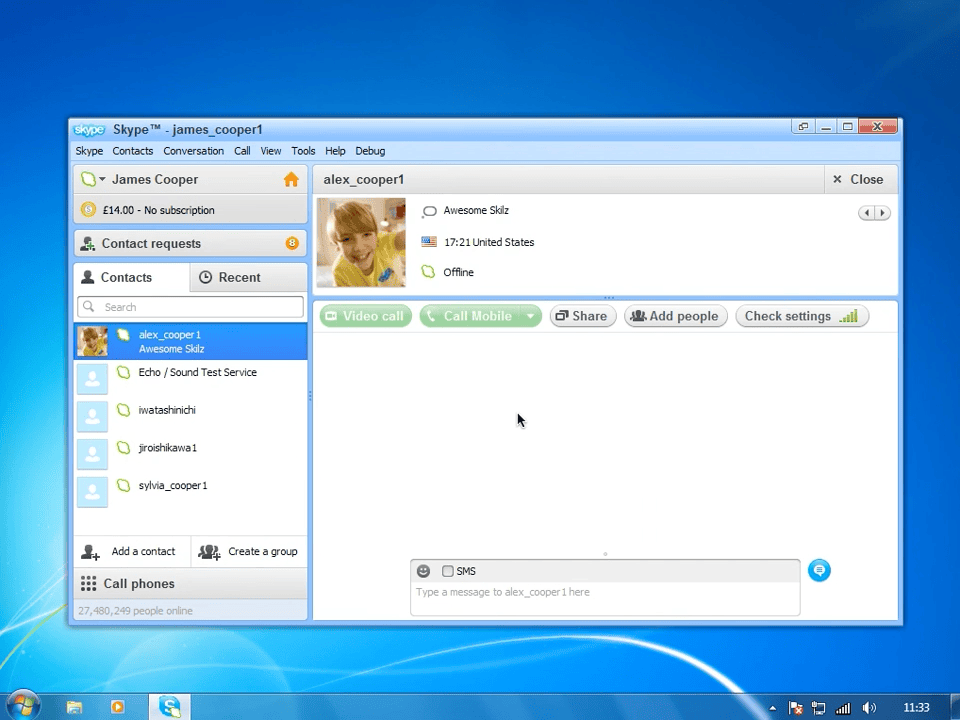Click sylvia_cooper1's placeholder avatar
This screenshot has width=960, height=720.
[92, 492]
